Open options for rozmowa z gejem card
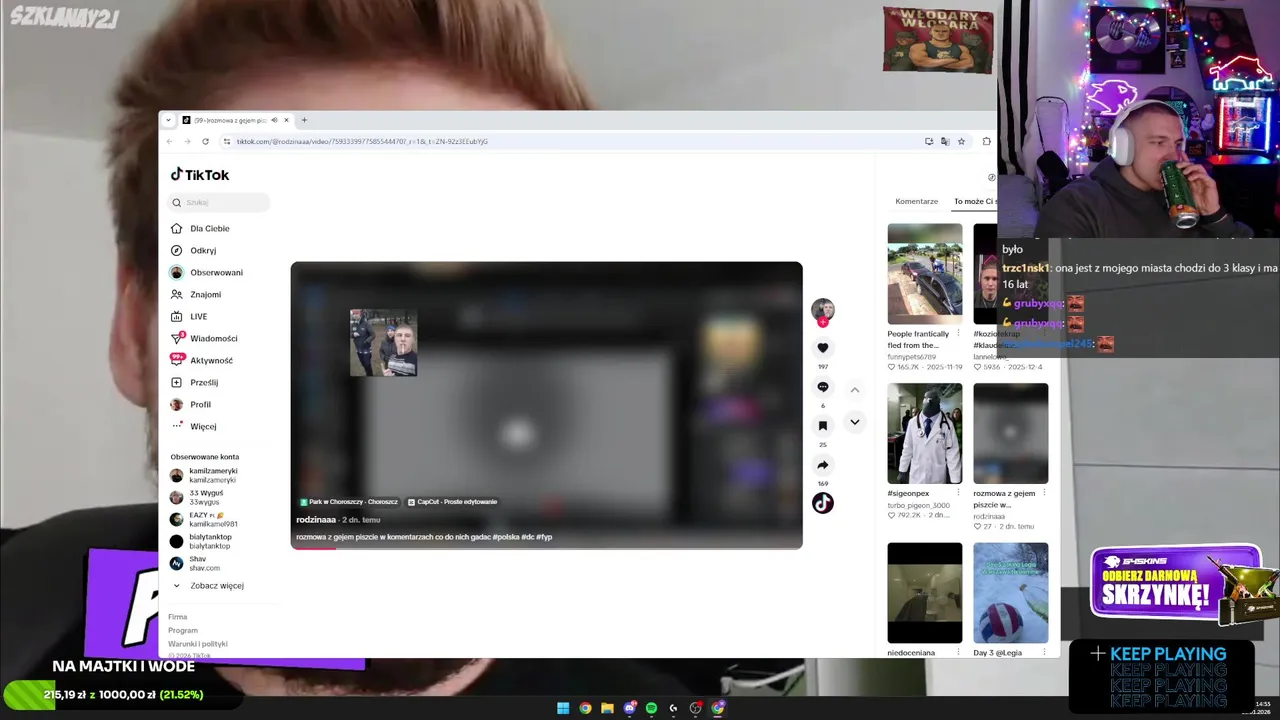This screenshot has height=720, width=1280. (1045, 493)
